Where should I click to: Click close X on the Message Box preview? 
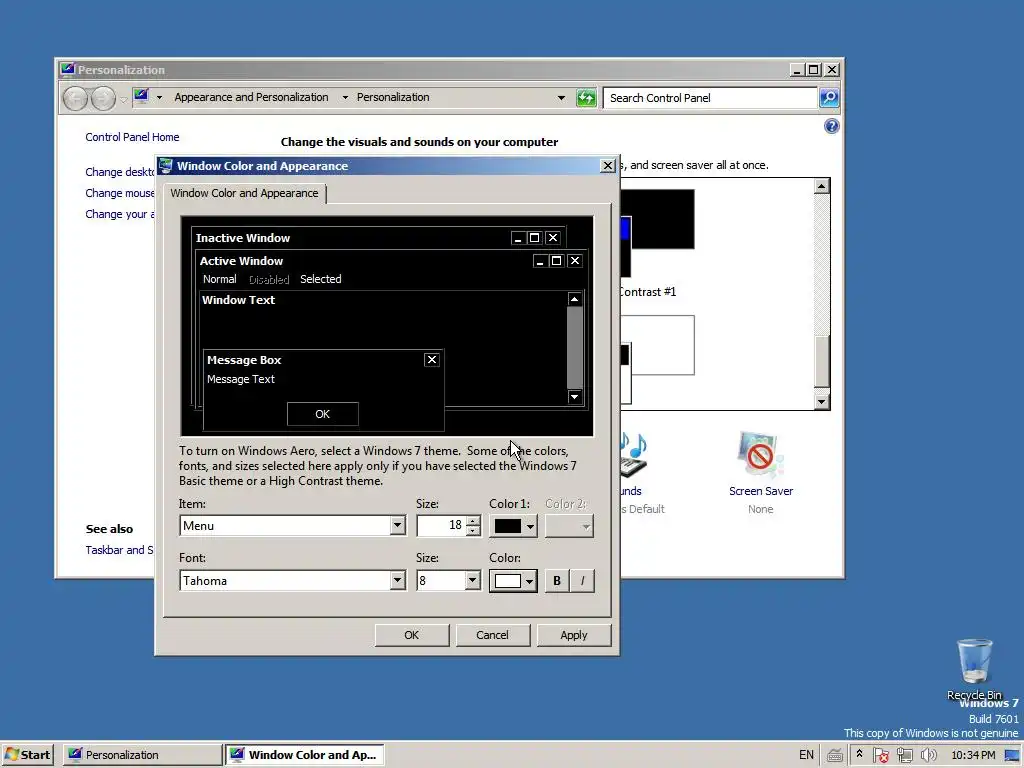click(x=432, y=360)
